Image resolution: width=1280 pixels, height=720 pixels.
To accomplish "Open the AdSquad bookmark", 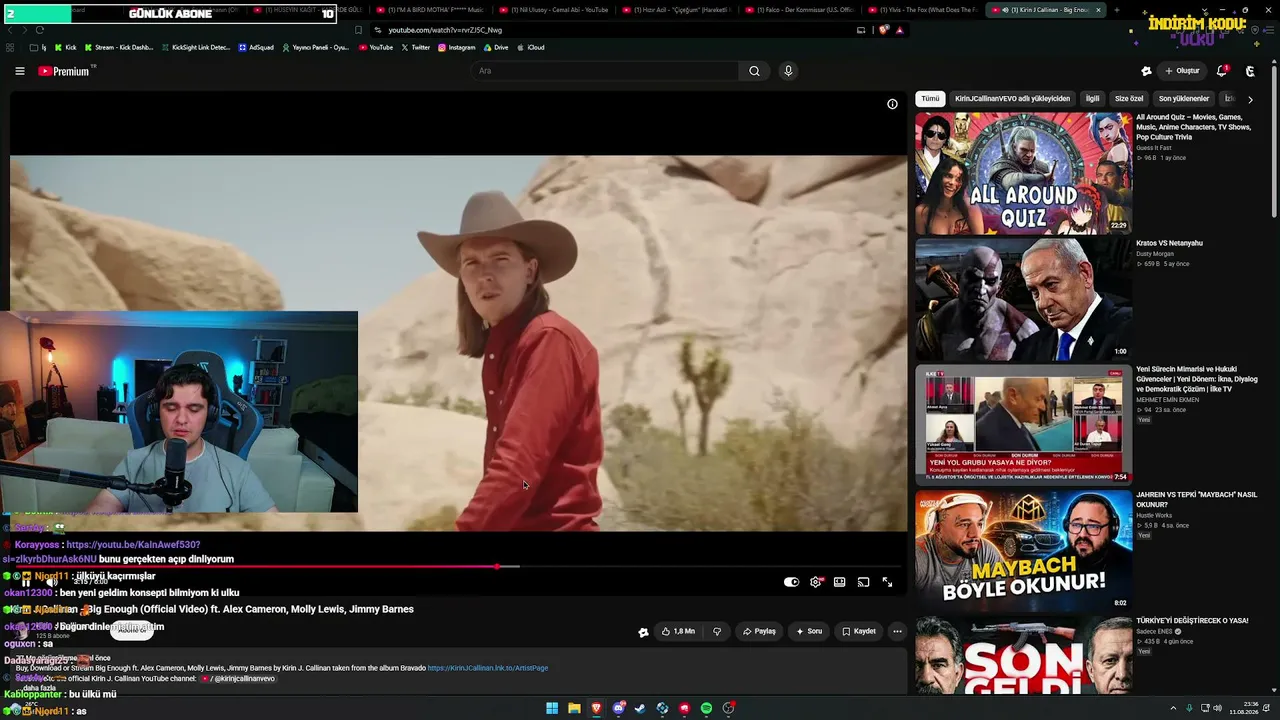I will [256, 47].
